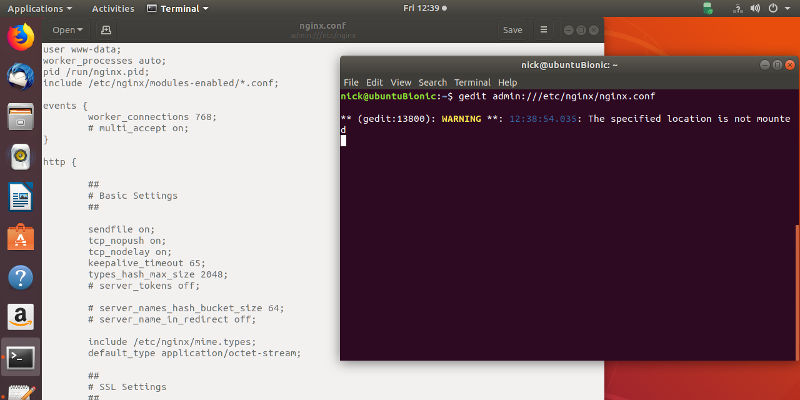800x400 pixels.
Task: Open Thunderbird mail from the dock
Action: coord(20,76)
